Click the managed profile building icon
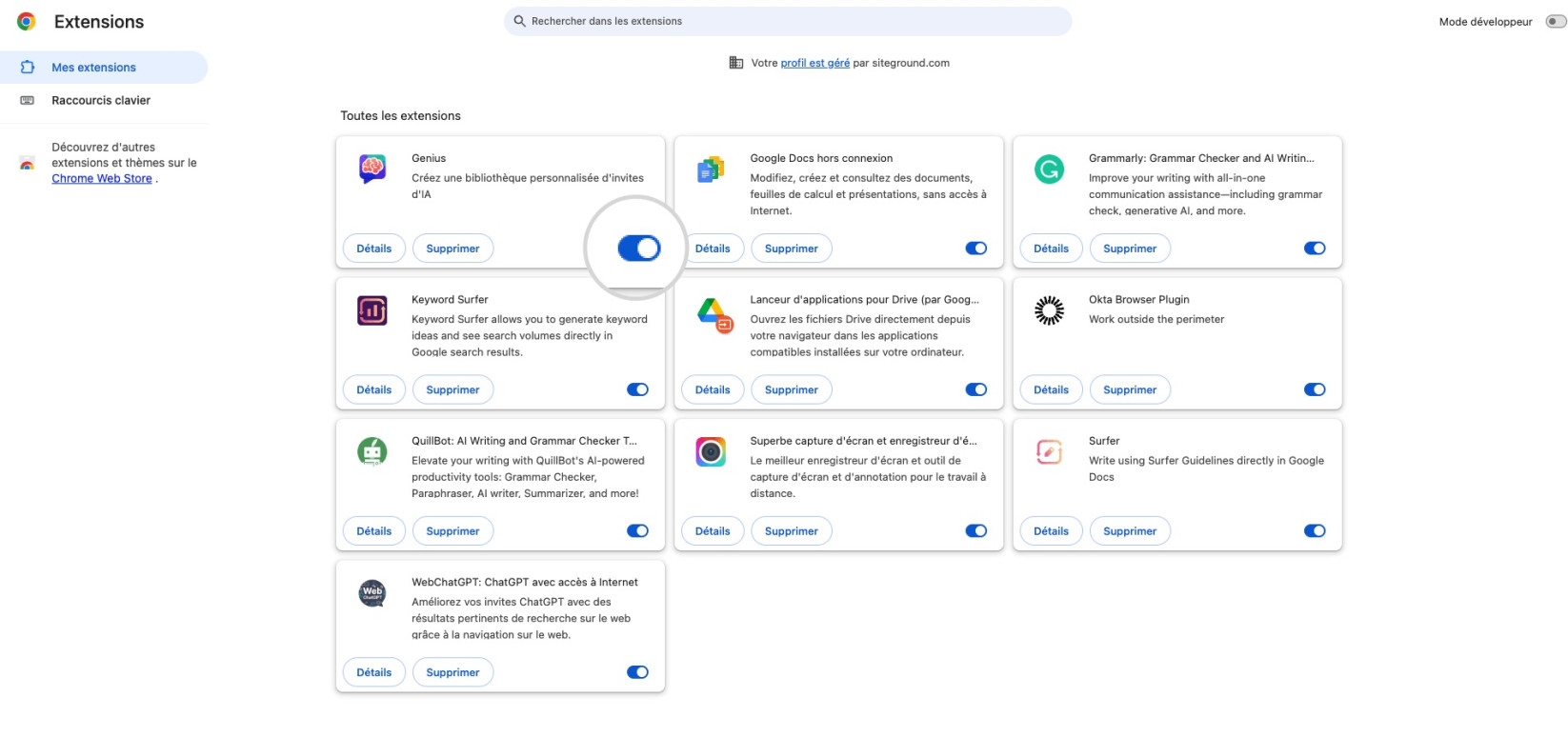This screenshot has height=737, width=1568. tap(735, 63)
